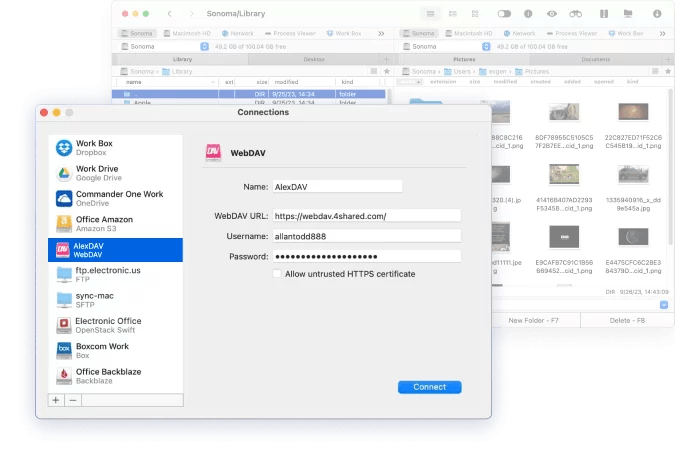675x452 pixels.
Task: Switch to Library tab in left pane
Action: click(182, 59)
